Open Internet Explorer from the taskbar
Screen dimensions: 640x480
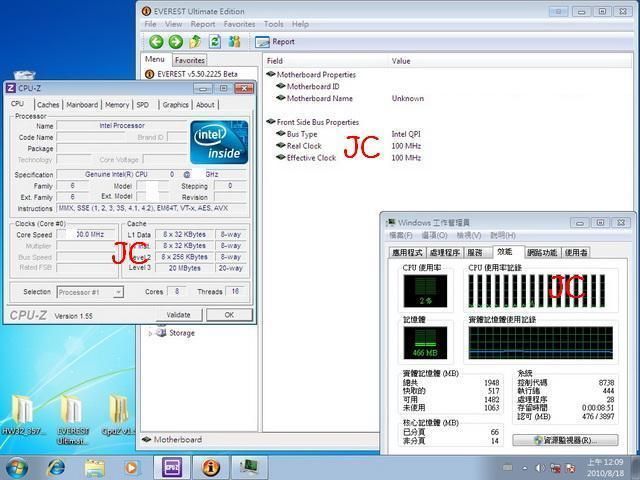pos(56,468)
